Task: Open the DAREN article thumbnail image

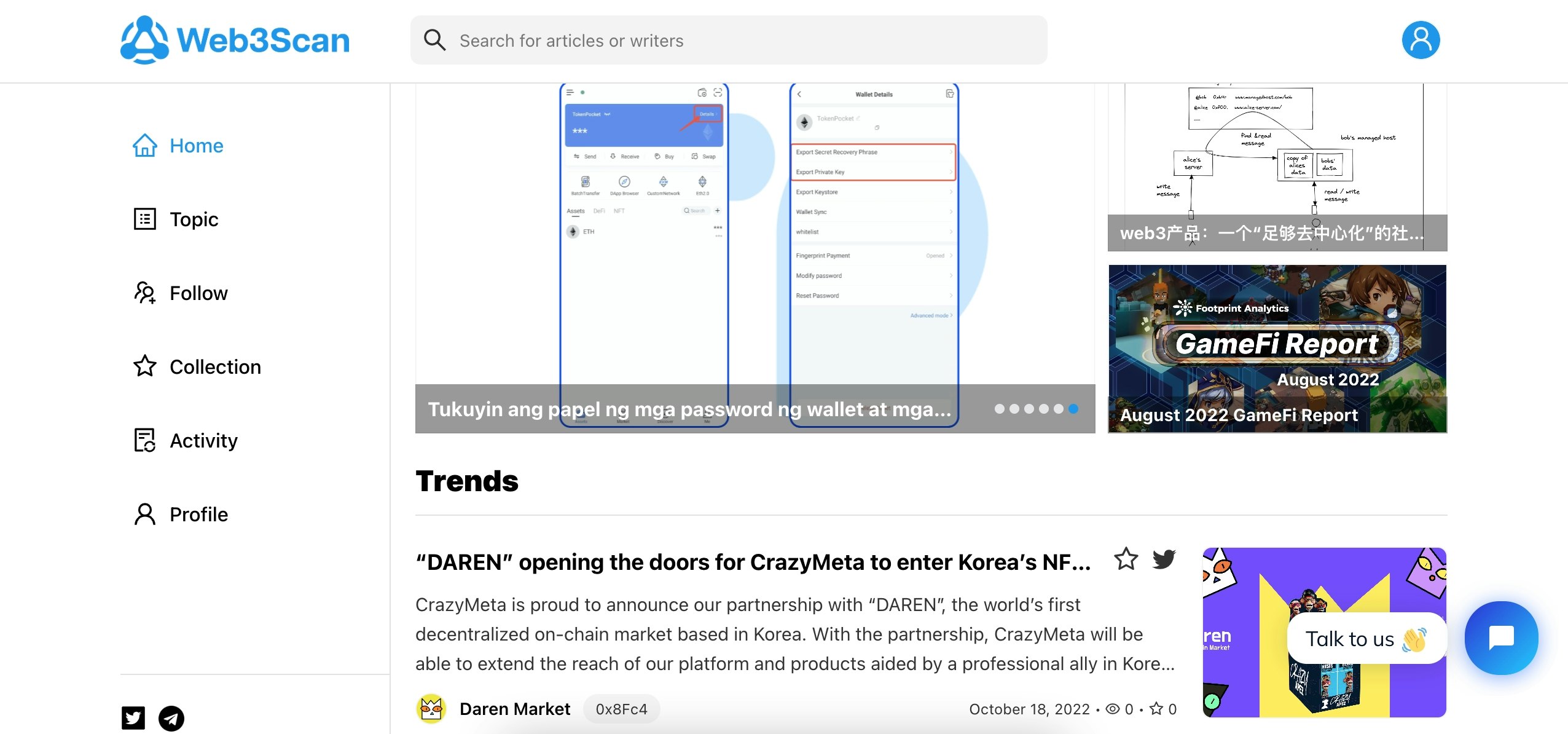Action: point(1324,633)
